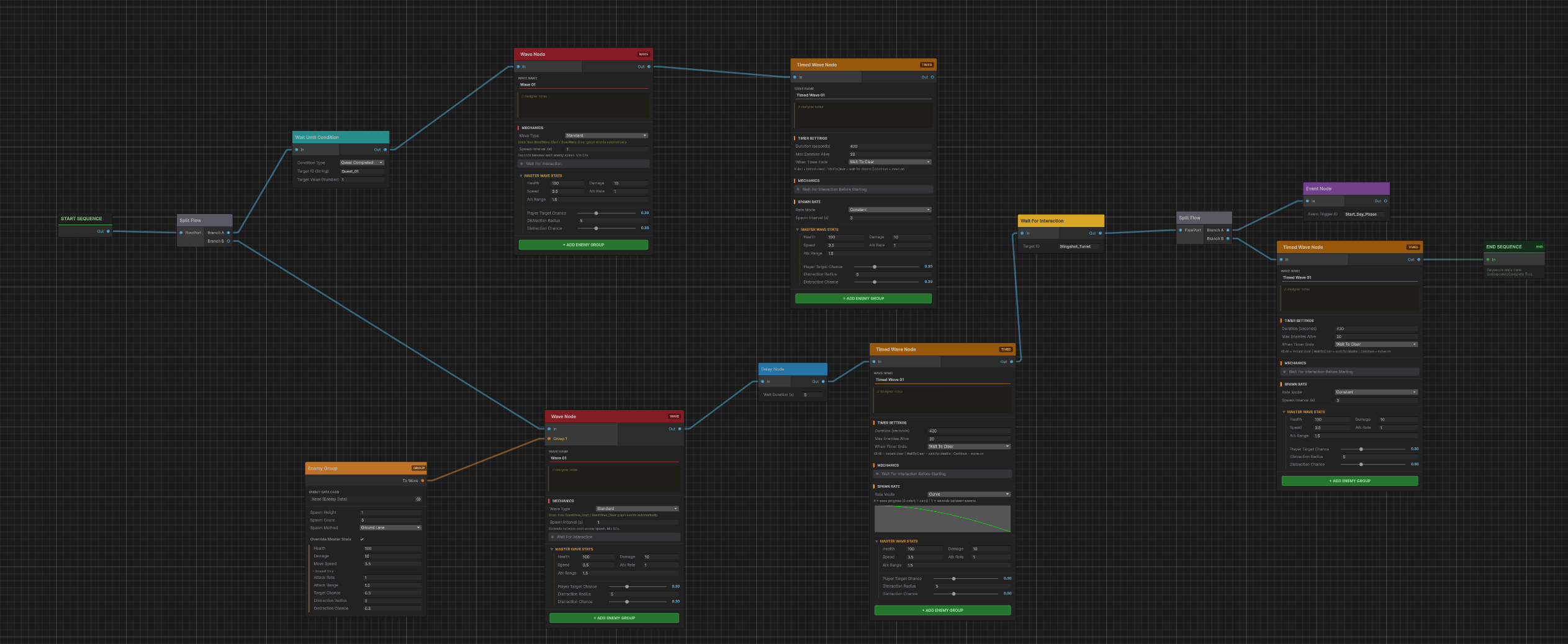This screenshot has height=644, width=1568.
Task: Click In port of the topmost Wave Node
Action: click(x=518, y=66)
